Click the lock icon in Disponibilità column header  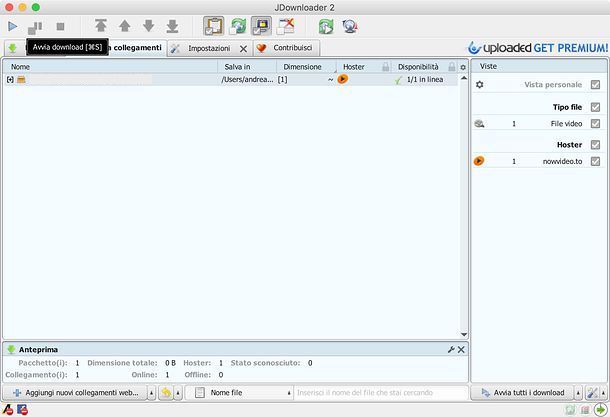pyautogui.click(x=452, y=67)
